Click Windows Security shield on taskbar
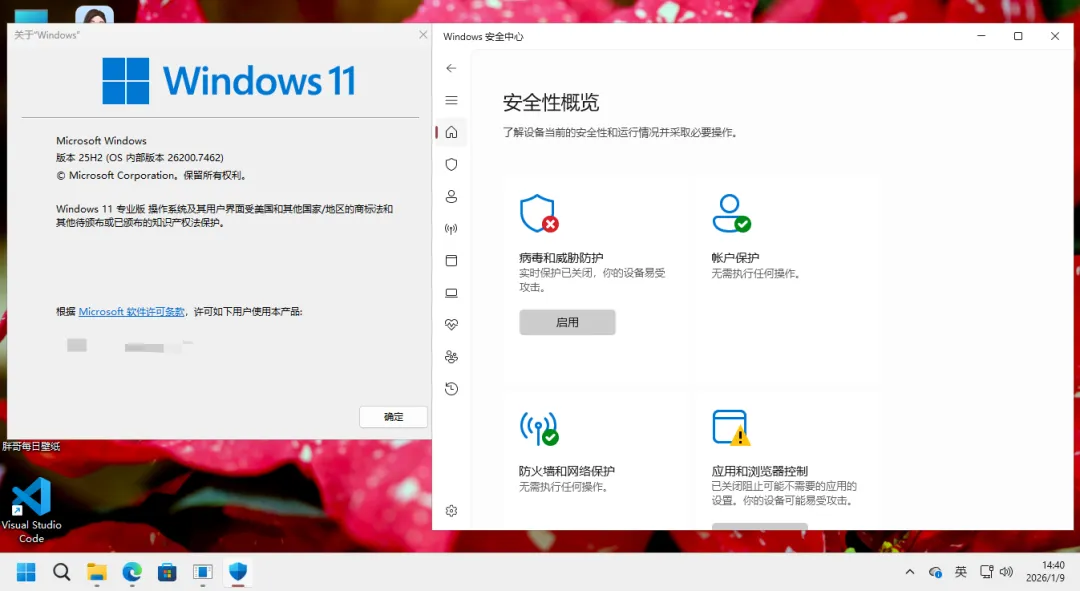The width and height of the screenshot is (1080, 591). (x=238, y=572)
